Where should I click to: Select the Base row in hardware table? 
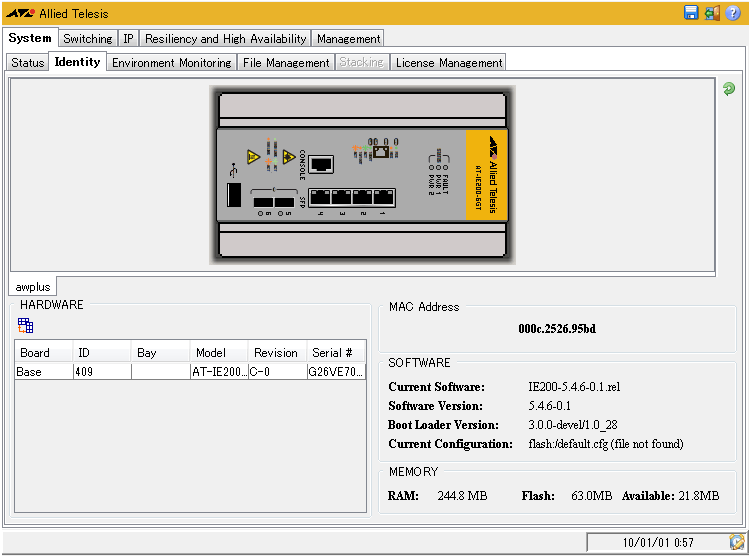click(43, 372)
